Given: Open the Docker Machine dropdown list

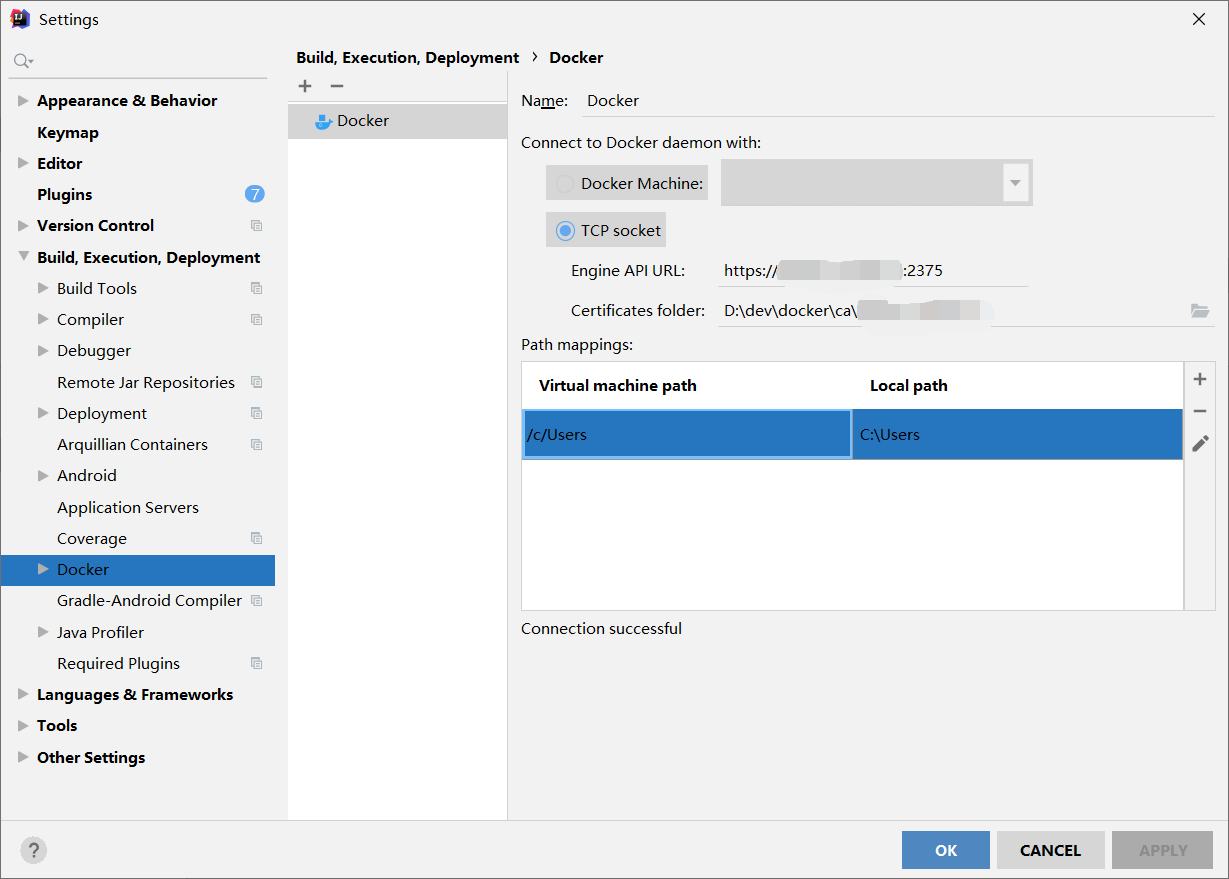Looking at the screenshot, I should pos(1015,184).
